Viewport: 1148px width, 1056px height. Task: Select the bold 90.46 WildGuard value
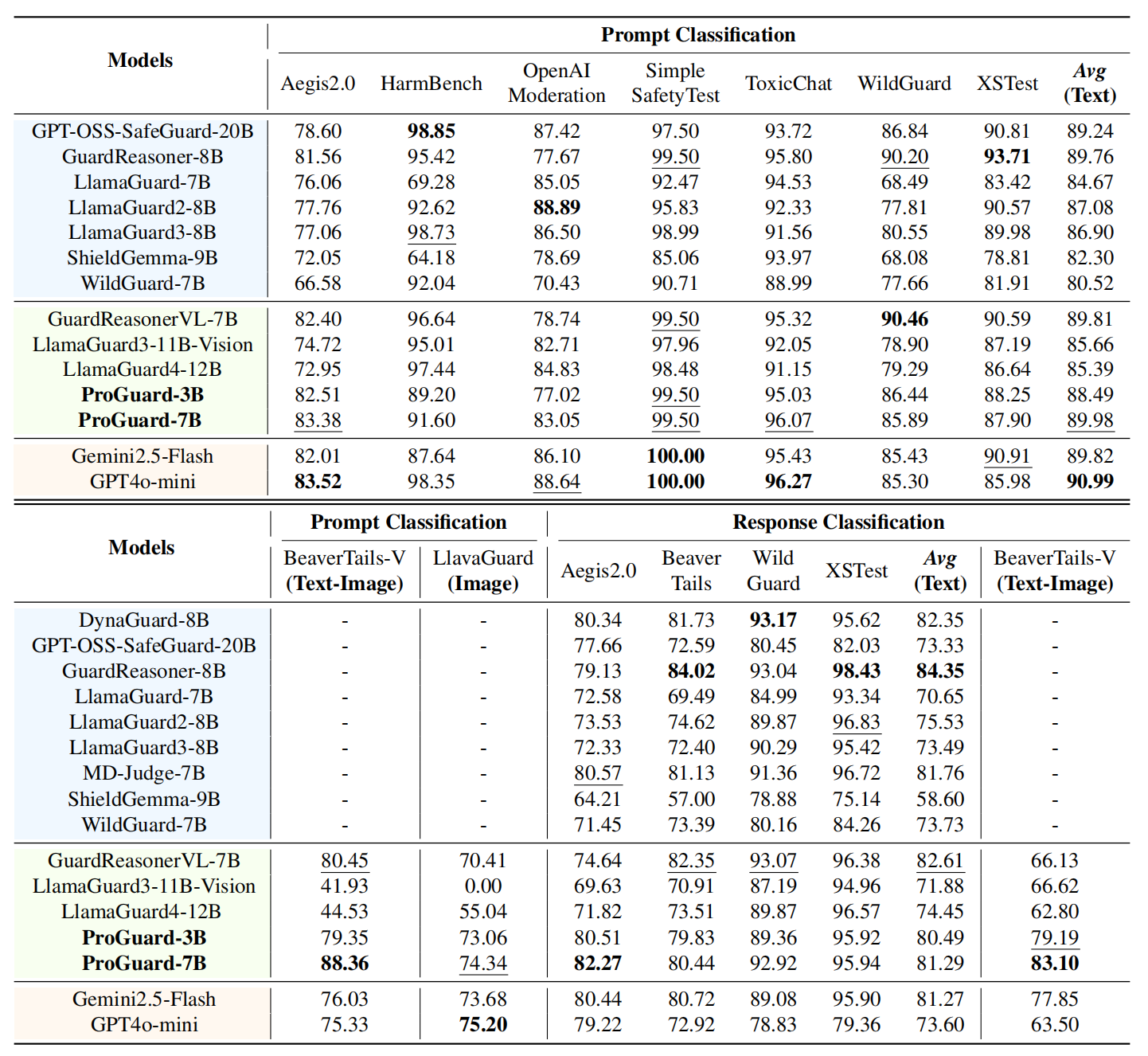tap(904, 319)
